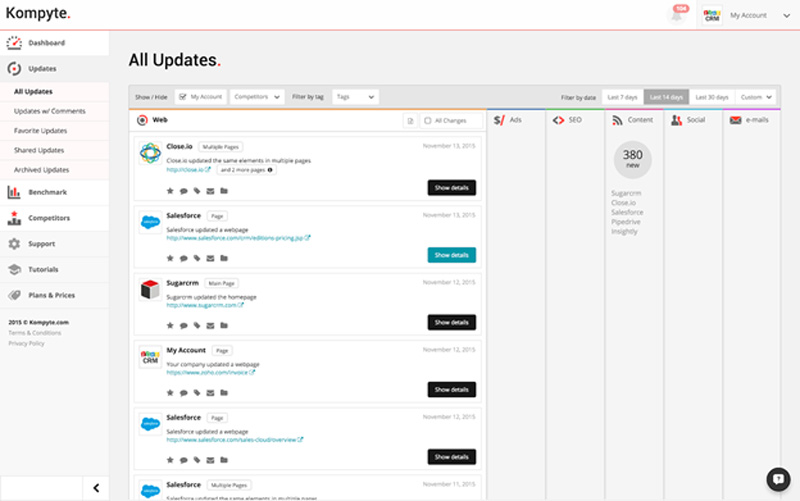Filter by Last 7 days
The image size is (800, 501).
[622, 97]
